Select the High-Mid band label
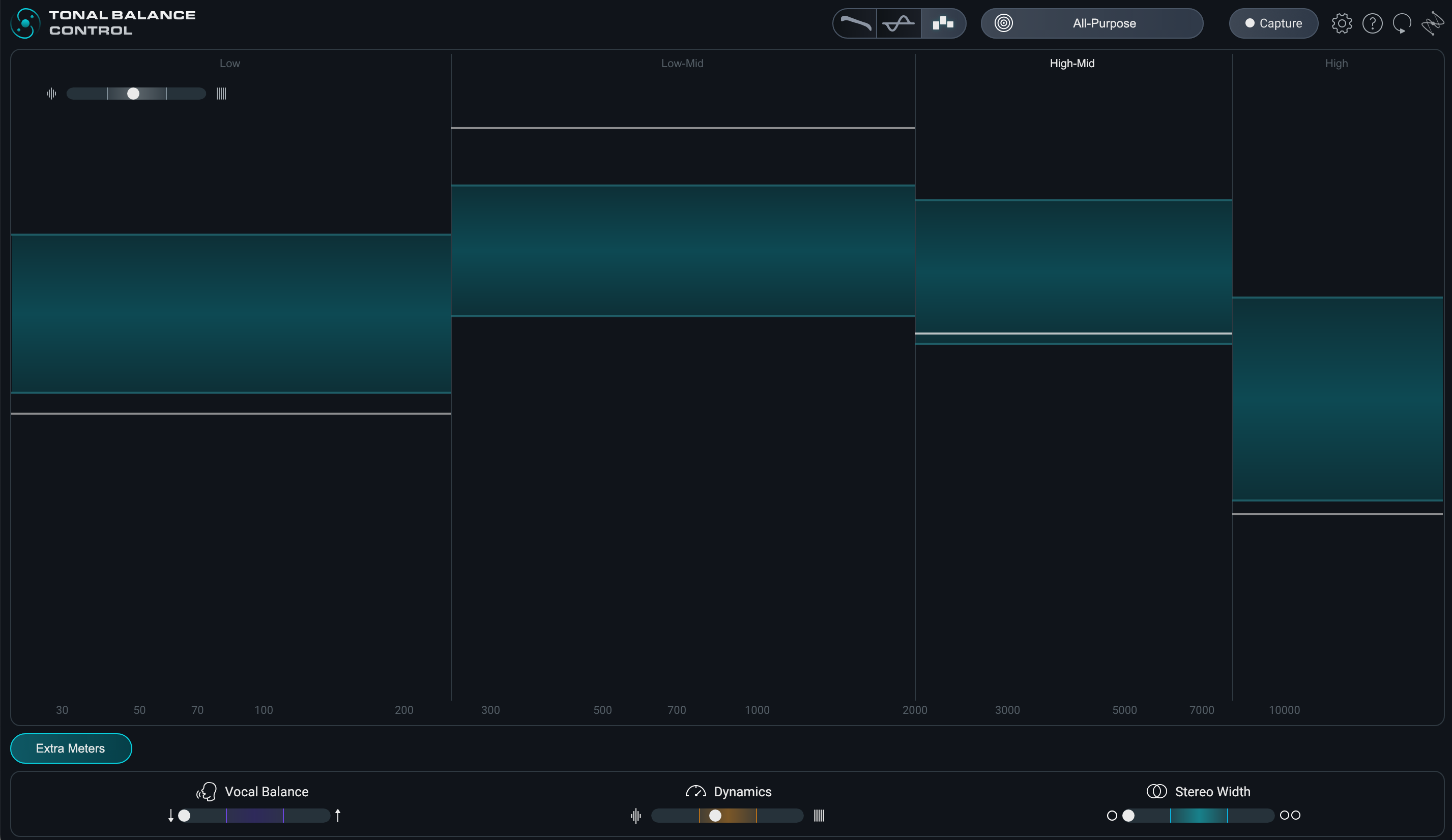Image resolution: width=1452 pixels, height=840 pixels. (1072, 64)
